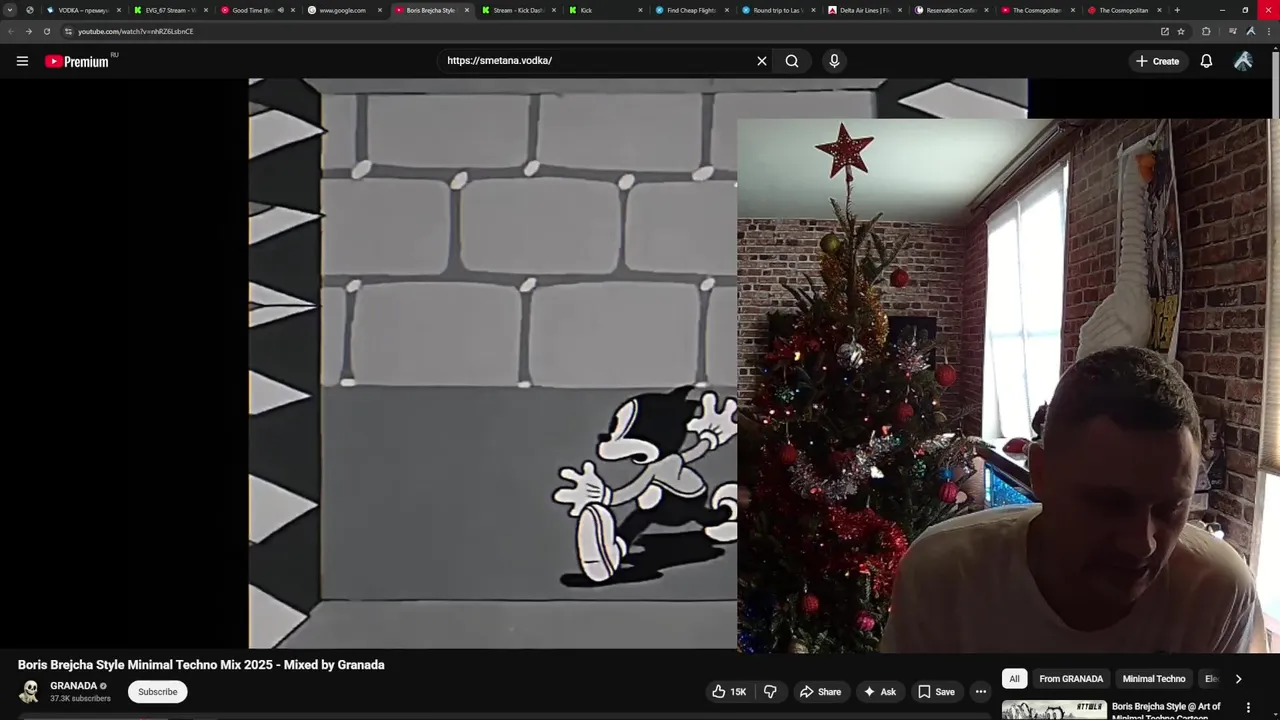Dislike the video
Image resolution: width=1280 pixels, height=720 pixels.
click(x=770, y=692)
